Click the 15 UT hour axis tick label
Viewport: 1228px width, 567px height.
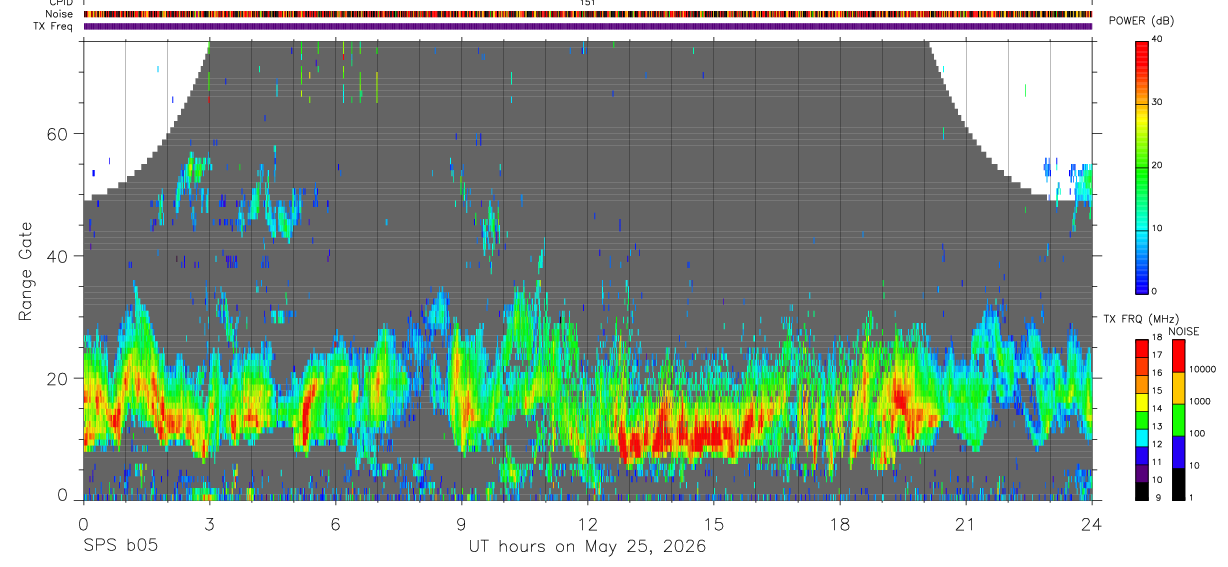[x=714, y=524]
